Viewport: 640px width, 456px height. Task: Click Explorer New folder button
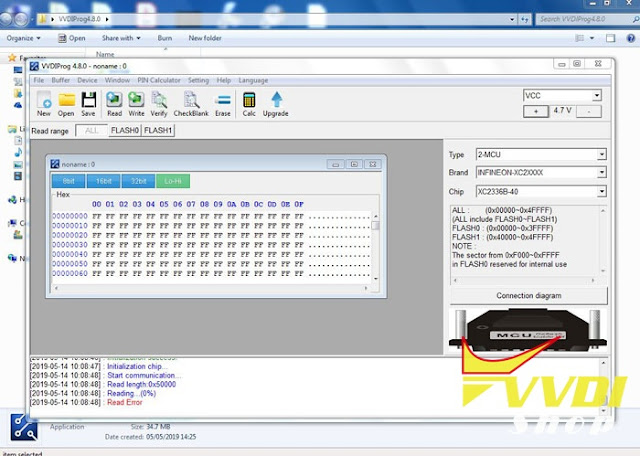coord(205,38)
